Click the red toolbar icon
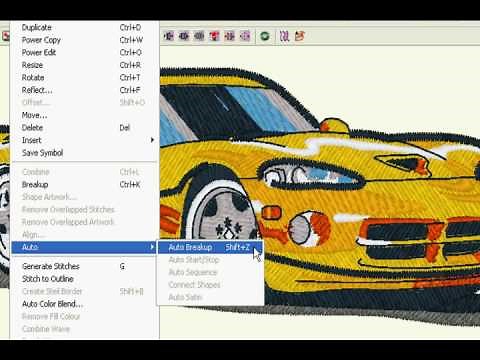480x360 pixels. (214, 36)
